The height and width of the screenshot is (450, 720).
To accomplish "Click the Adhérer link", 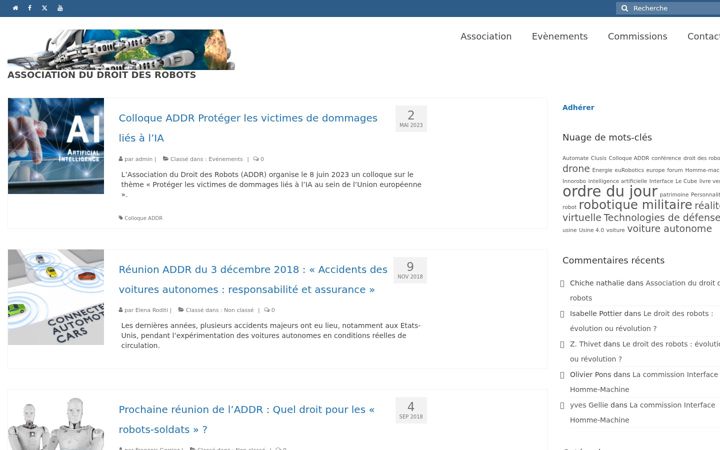I will click(578, 107).
